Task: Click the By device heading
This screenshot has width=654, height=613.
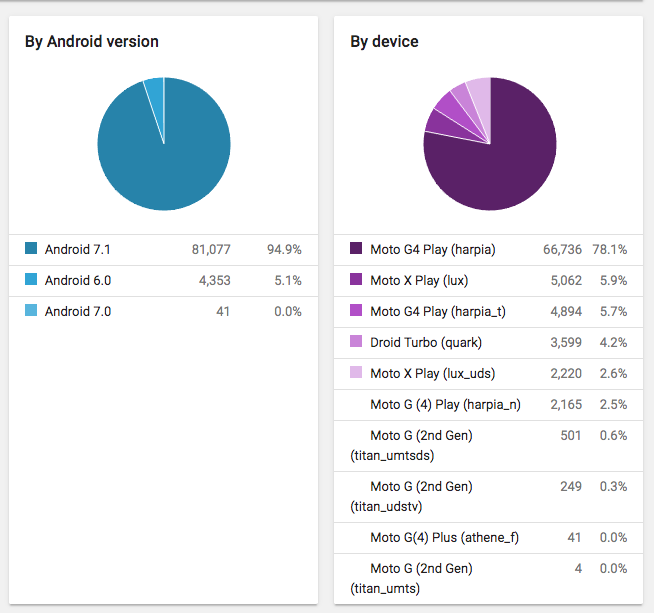Action: [384, 41]
